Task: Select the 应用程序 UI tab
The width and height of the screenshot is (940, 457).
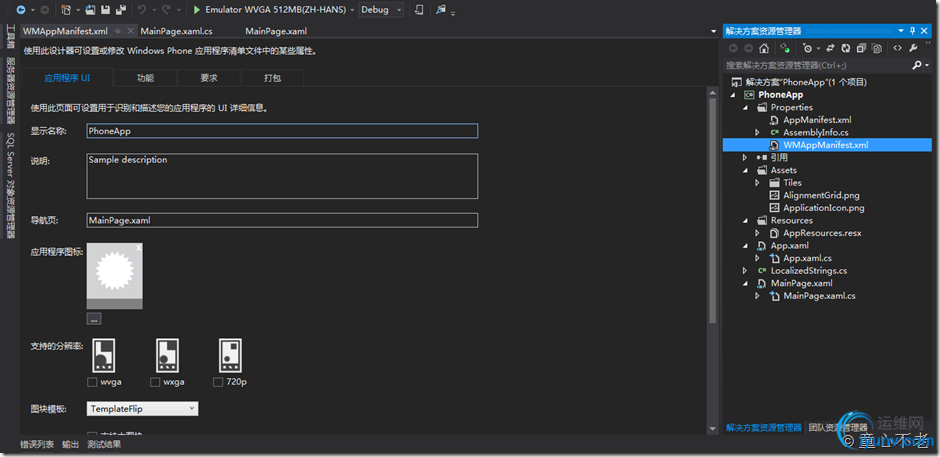Action: (67, 78)
